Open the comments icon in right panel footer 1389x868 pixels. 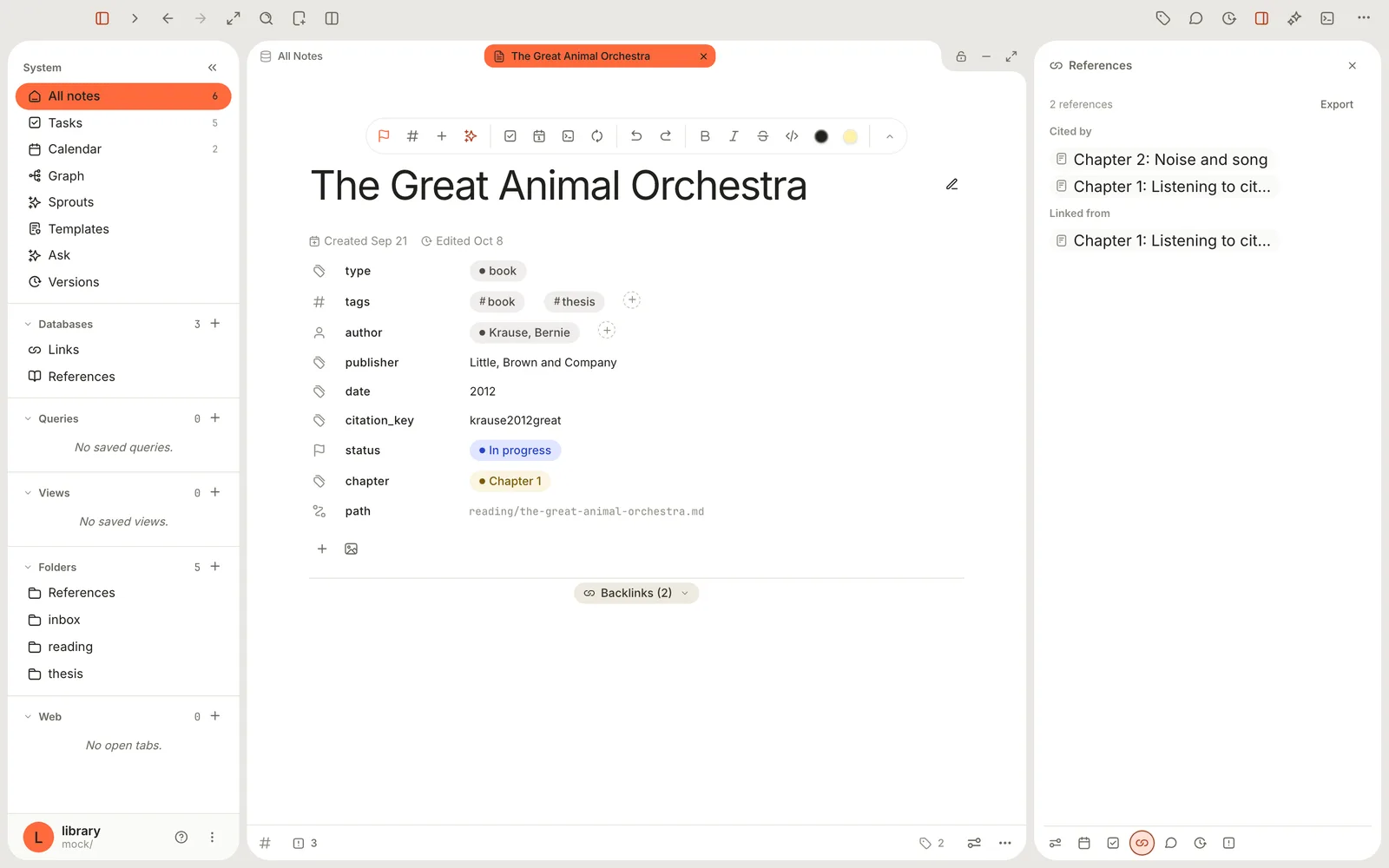coord(1171,843)
